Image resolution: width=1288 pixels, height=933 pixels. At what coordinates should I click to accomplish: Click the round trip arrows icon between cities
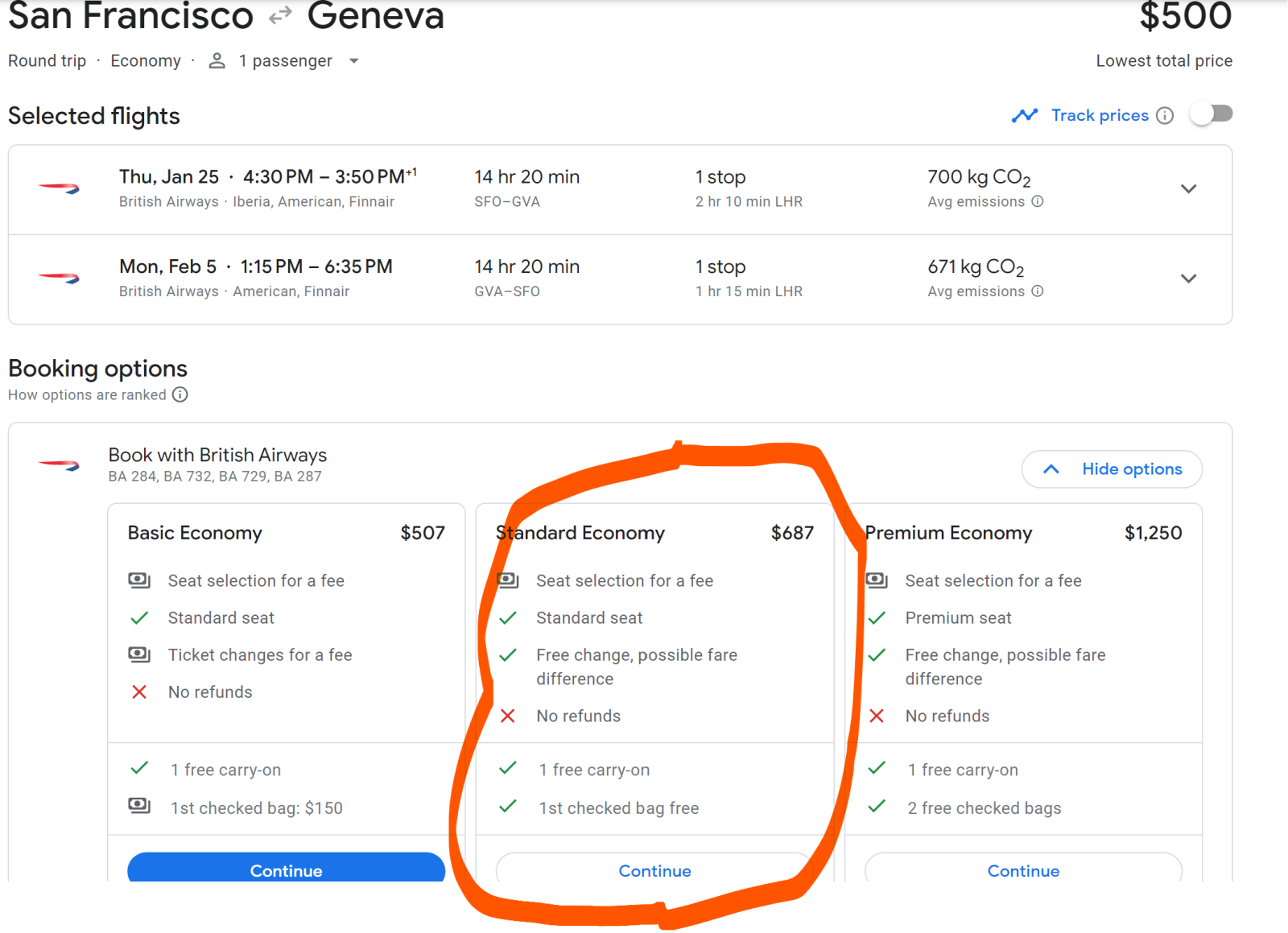pos(280,16)
